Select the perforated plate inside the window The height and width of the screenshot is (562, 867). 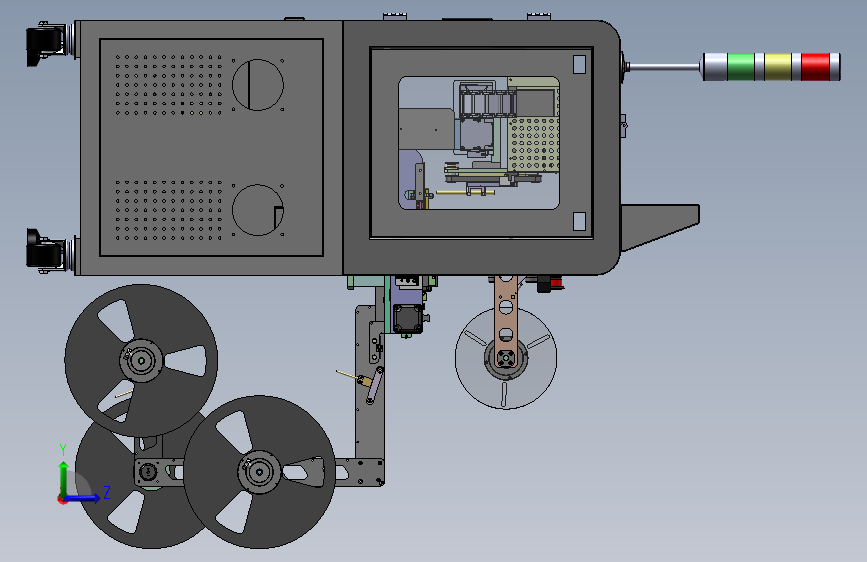point(533,144)
